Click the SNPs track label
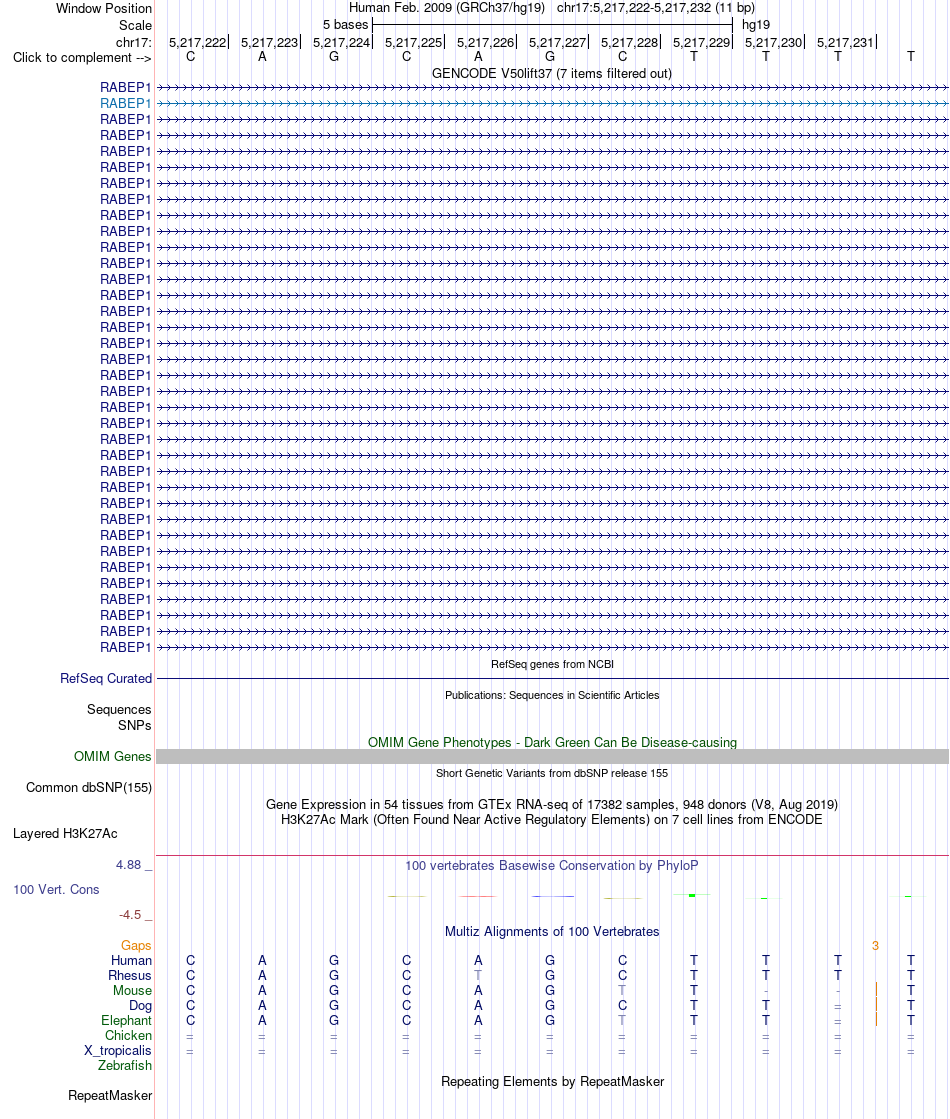 135,725
